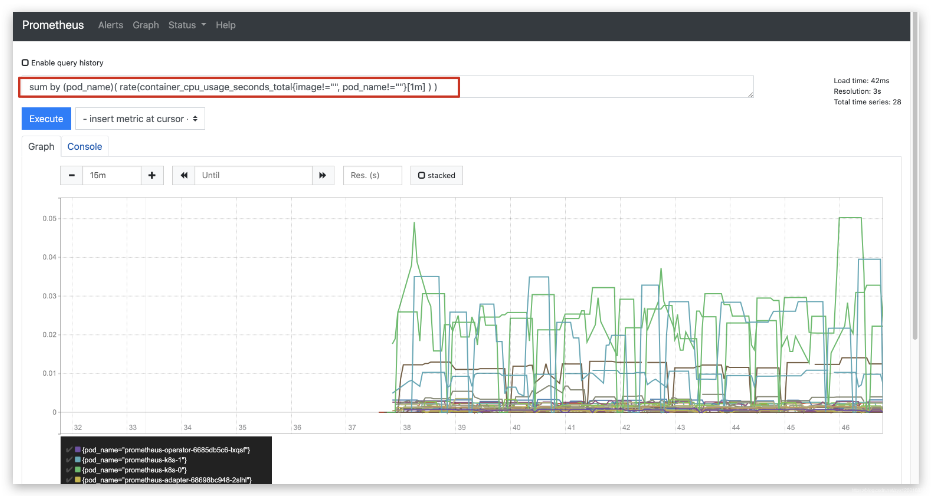The width and height of the screenshot is (931, 497).
Task: Toggle the prometheus-adapter legend series checkmark
Action: (69, 479)
